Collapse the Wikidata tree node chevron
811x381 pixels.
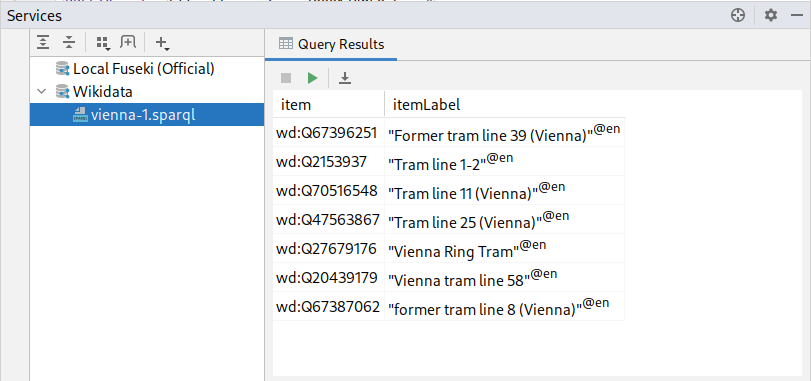[x=41, y=92]
